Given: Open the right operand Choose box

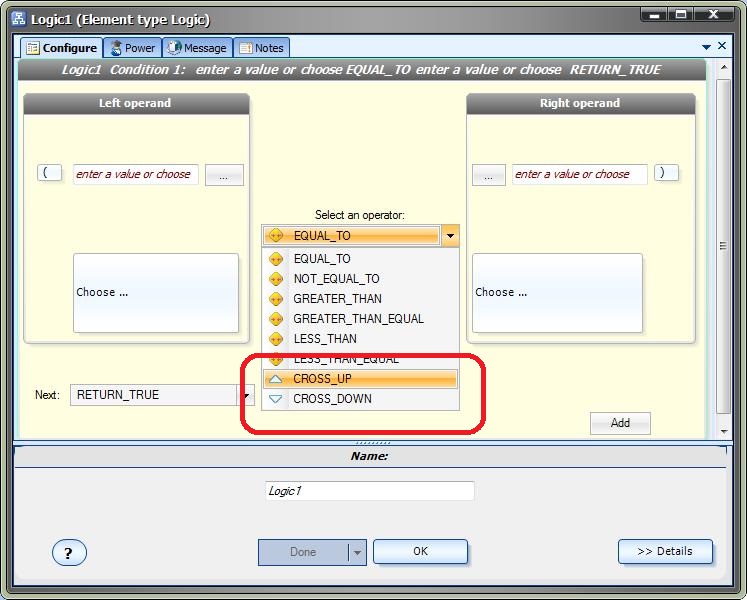Looking at the screenshot, I should 557,293.
